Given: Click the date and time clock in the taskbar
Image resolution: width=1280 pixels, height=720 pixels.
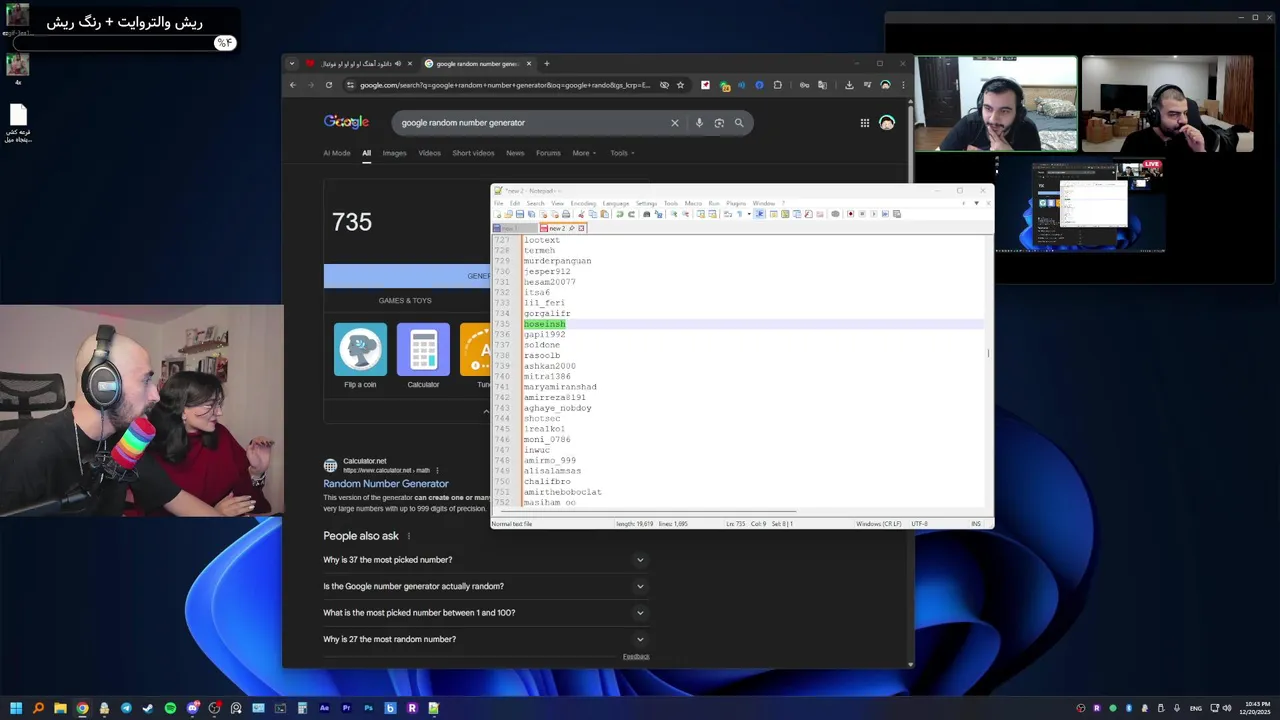Looking at the screenshot, I should click(1256, 708).
